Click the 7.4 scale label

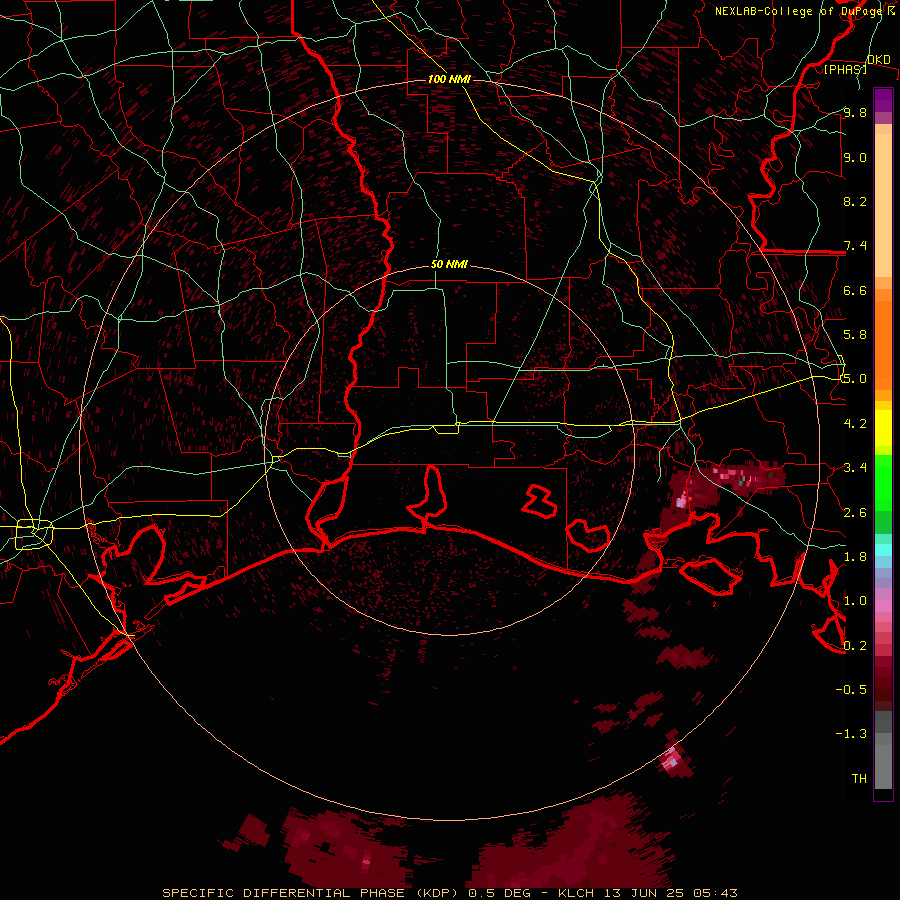[x=855, y=246]
